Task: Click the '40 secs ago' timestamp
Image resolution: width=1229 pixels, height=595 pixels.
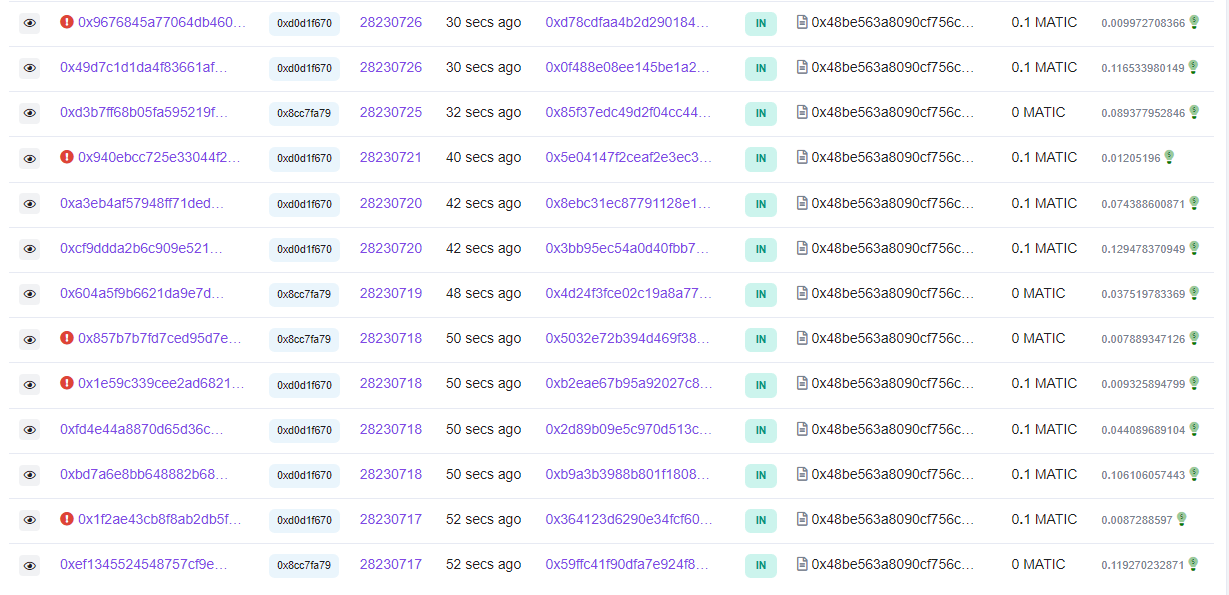Action: pos(483,157)
